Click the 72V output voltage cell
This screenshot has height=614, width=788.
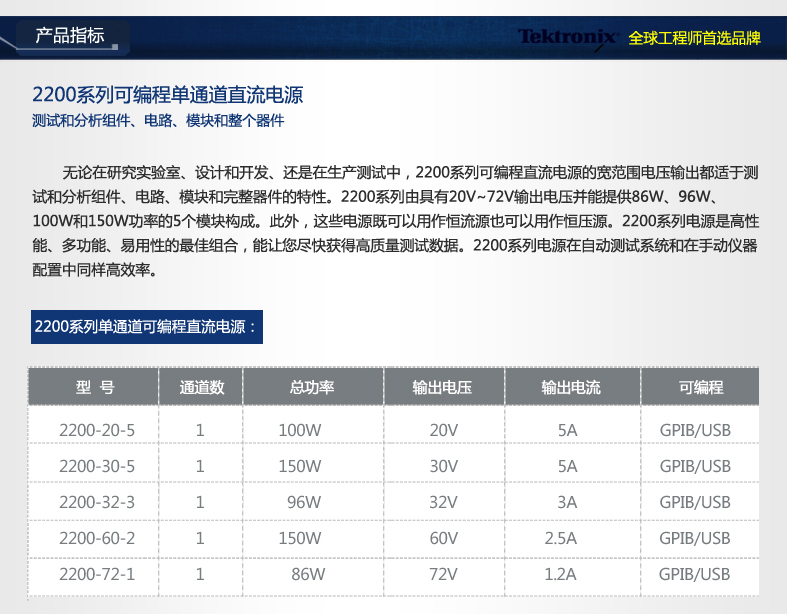pyautogui.click(x=442, y=574)
